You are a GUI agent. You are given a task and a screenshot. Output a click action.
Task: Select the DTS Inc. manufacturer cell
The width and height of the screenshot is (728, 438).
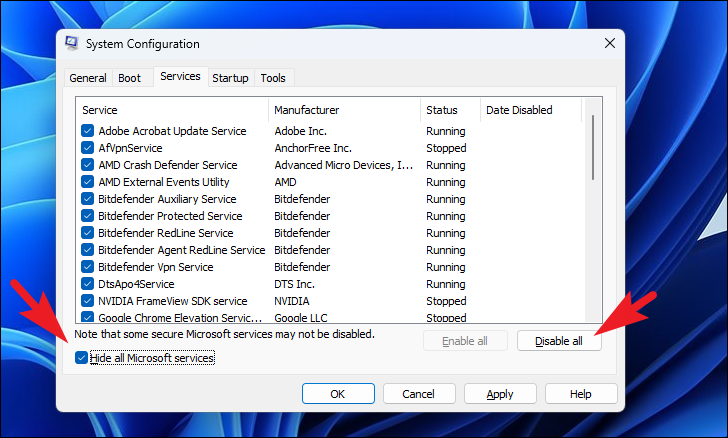294,284
